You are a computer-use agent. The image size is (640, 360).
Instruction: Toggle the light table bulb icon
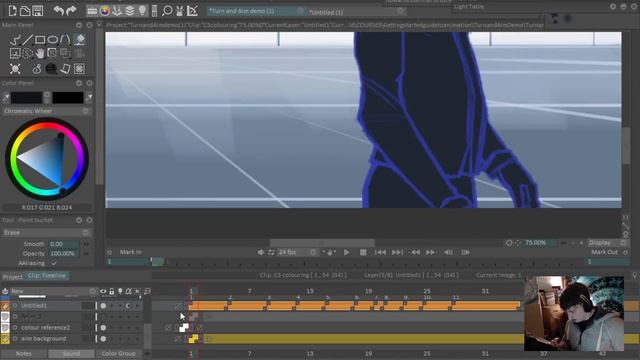pyautogui.click(x=142, y=11)
